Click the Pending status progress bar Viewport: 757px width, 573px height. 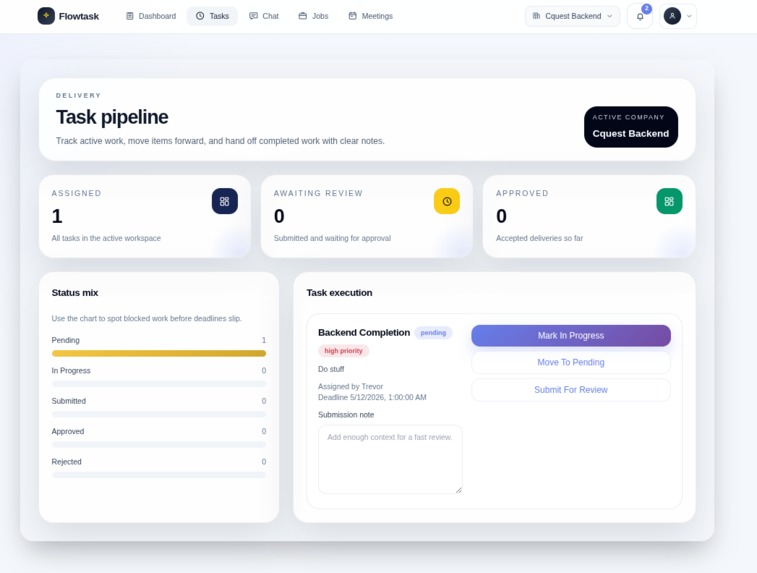159,353
